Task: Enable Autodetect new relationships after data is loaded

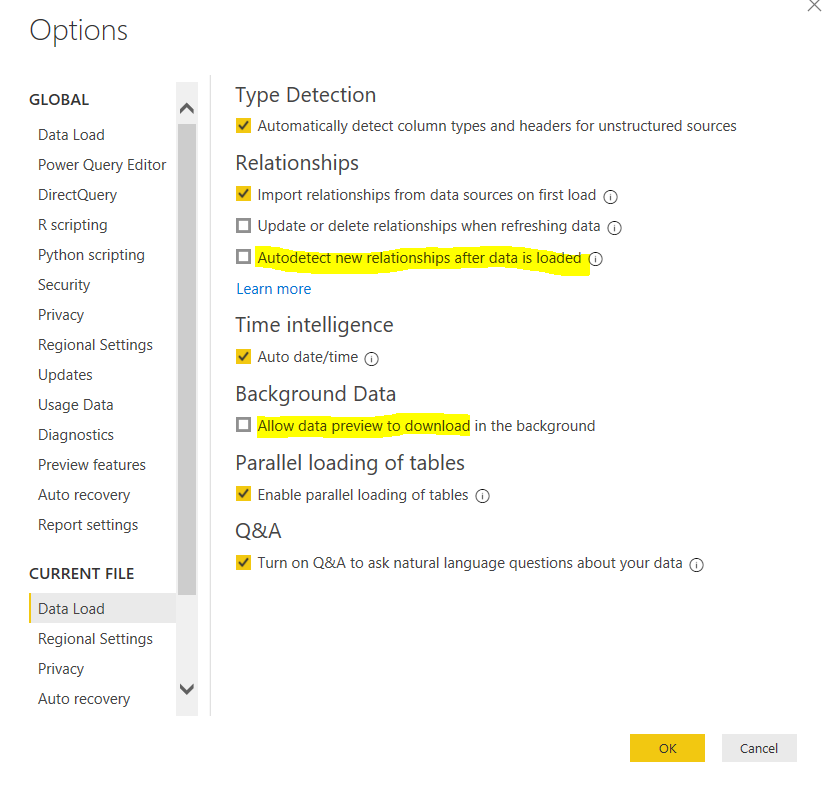Action: pyautogui.click(x=243, y=257)
